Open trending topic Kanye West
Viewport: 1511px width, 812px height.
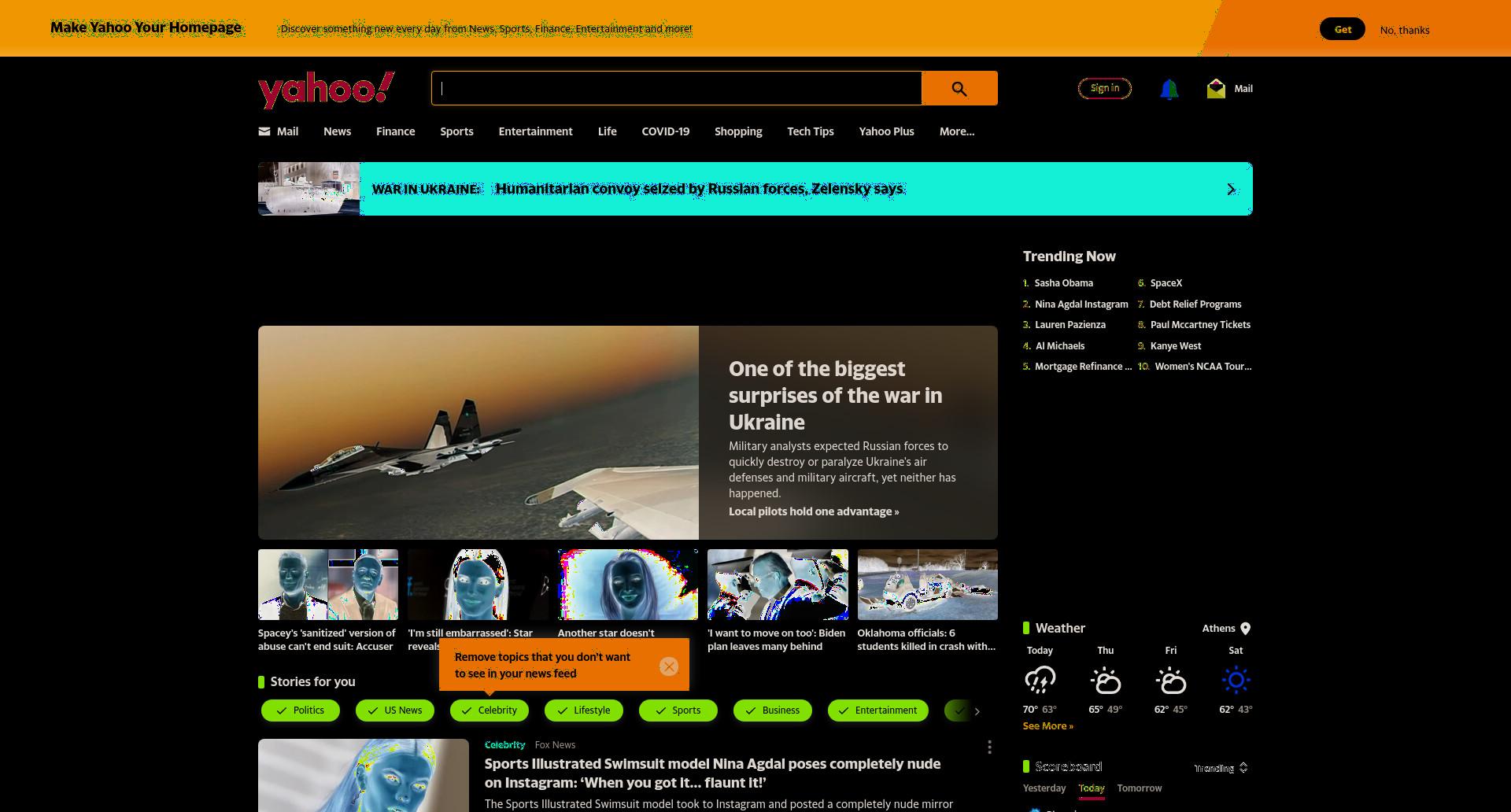(1176, 346)
